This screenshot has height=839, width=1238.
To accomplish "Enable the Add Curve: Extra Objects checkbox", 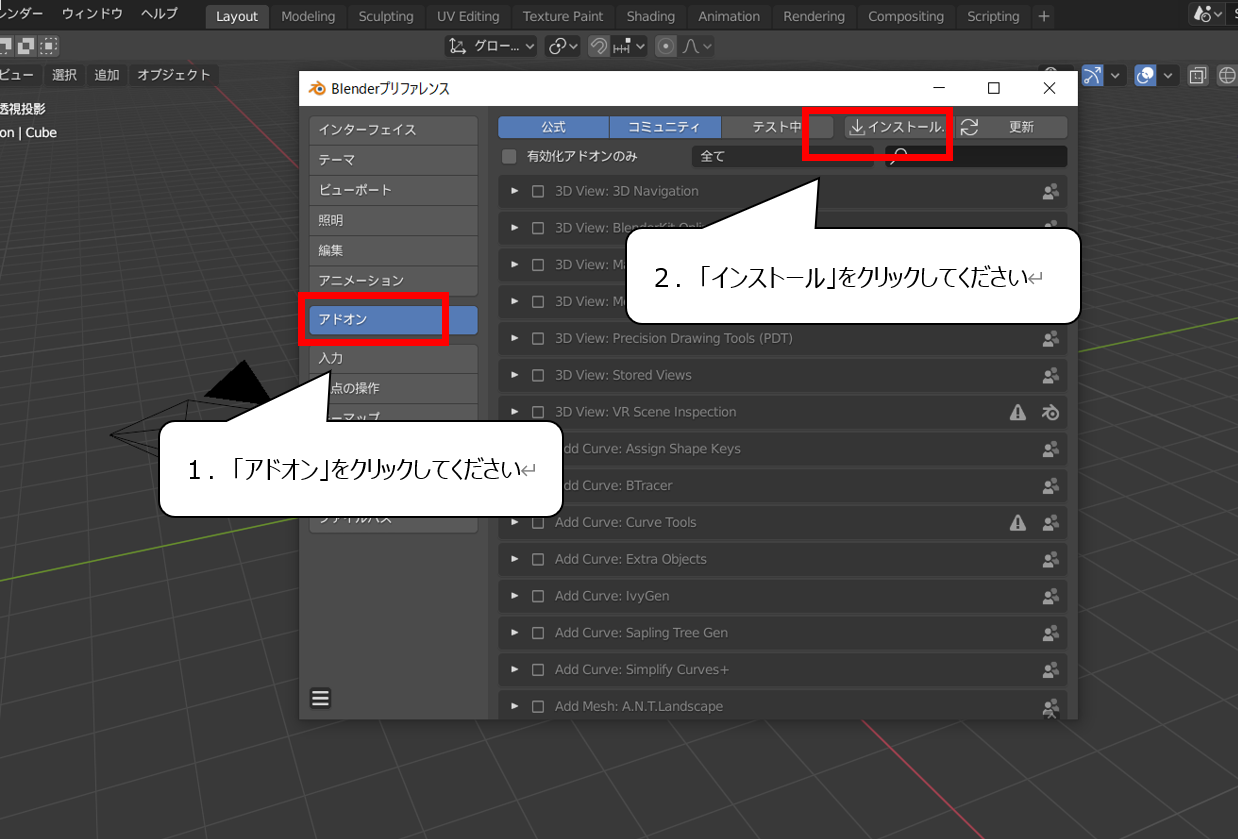I will [538, 559].
